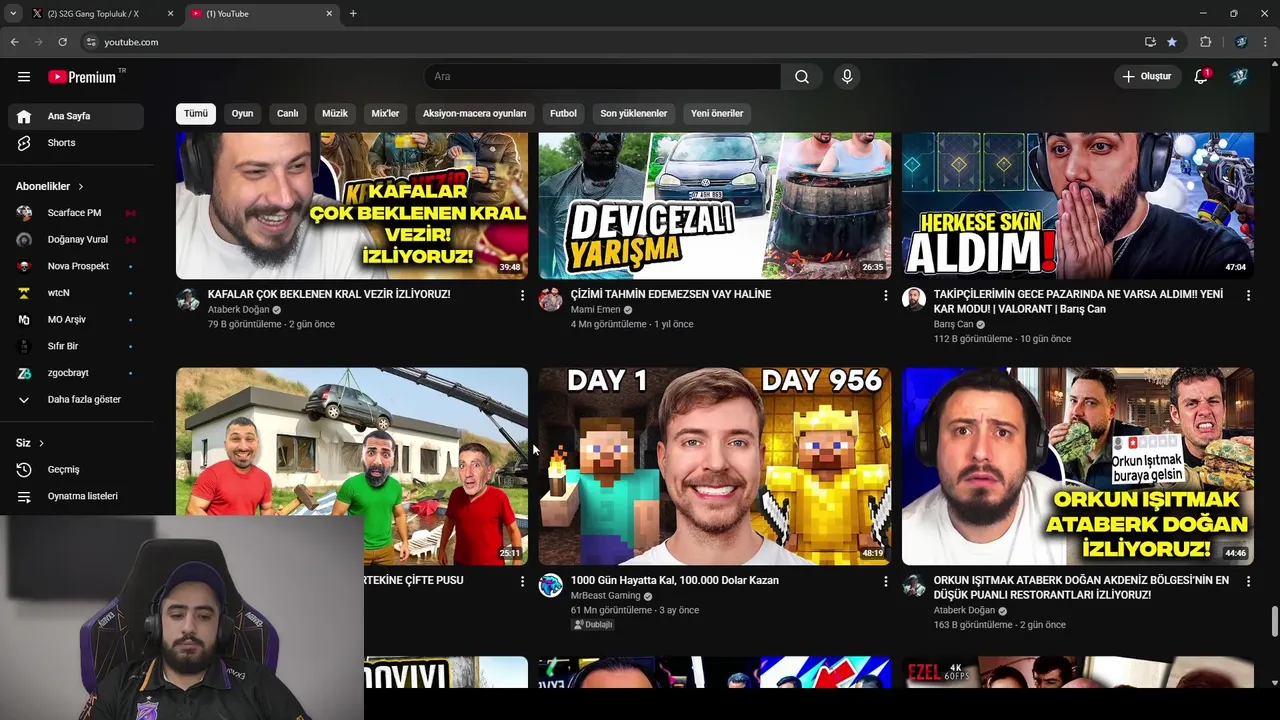Select the Oyun filter chip
The width and height of the screenshot is (1280, 720).
coord(242,114)
